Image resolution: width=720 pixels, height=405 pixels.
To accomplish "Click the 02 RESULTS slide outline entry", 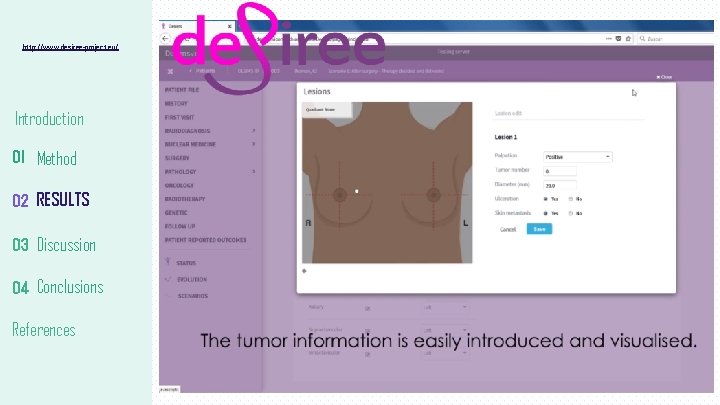I will pos(51,200).
